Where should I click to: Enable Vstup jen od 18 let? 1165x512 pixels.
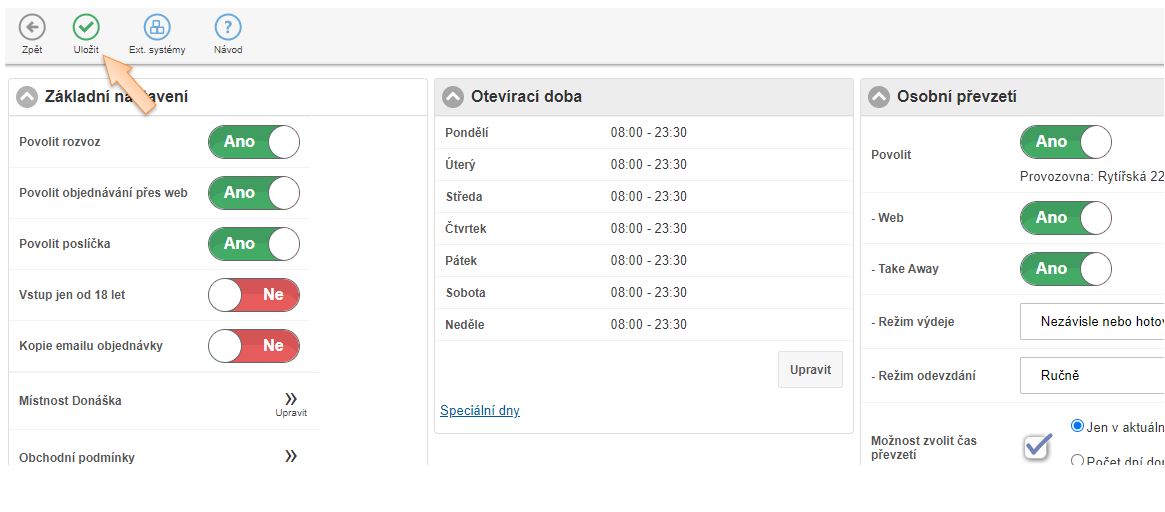click(254, 295)
